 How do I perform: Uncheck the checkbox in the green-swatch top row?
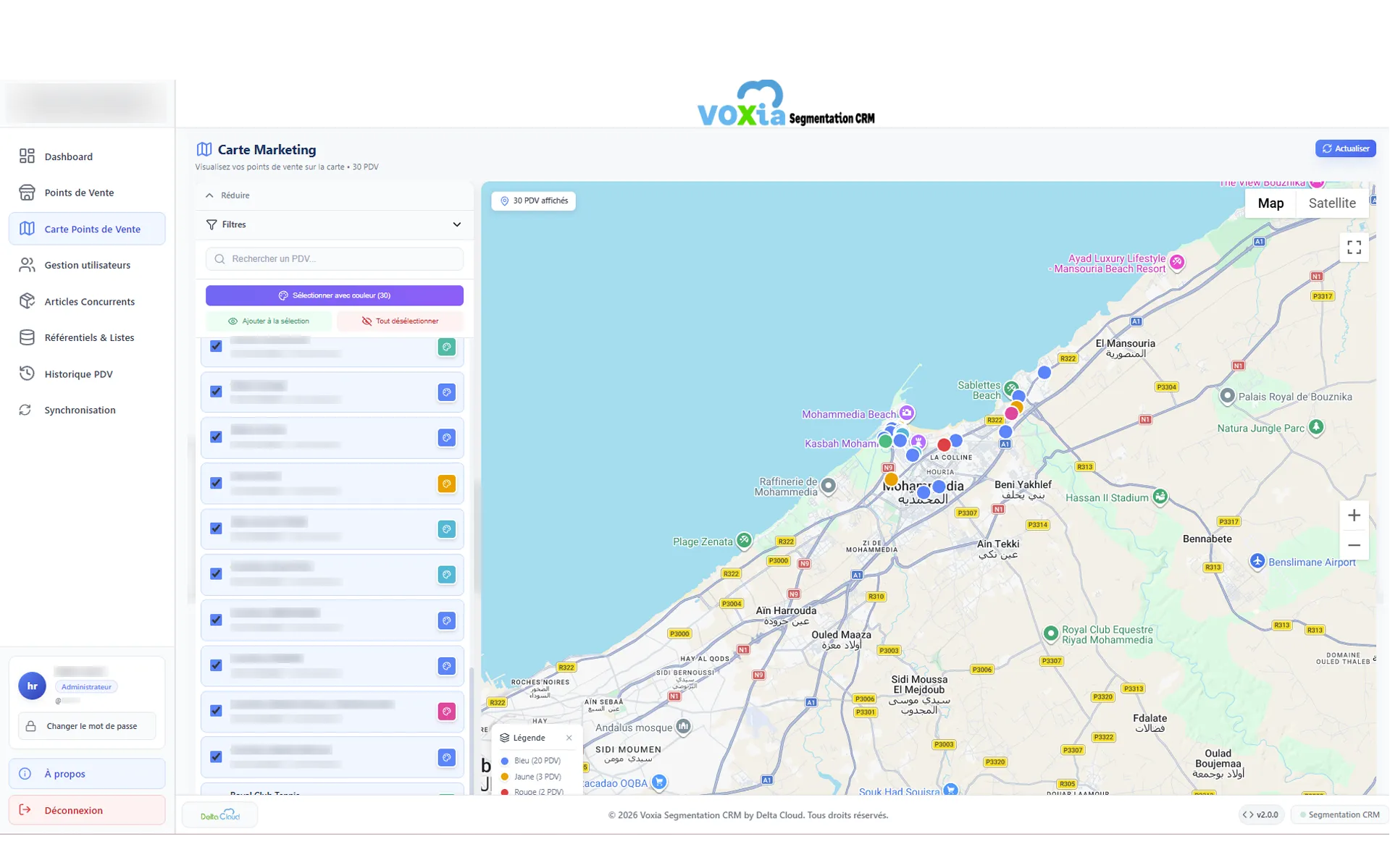tap(216, 346)
